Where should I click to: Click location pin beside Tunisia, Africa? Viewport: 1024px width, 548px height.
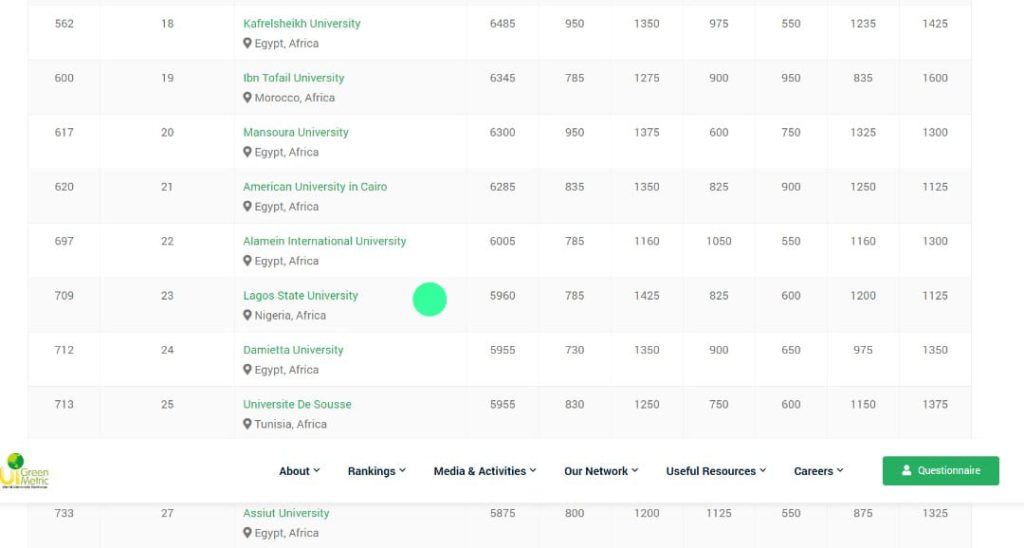coord(248,425)
